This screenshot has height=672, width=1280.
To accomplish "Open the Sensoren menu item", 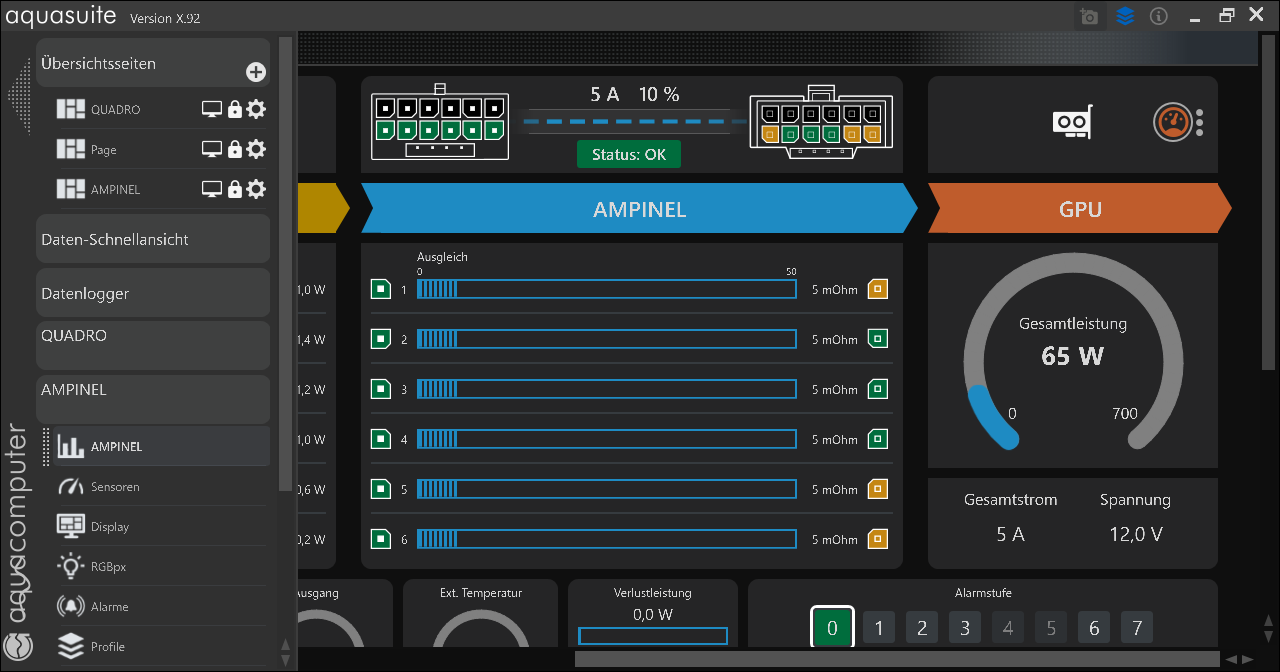I will (x=115, y=487).
